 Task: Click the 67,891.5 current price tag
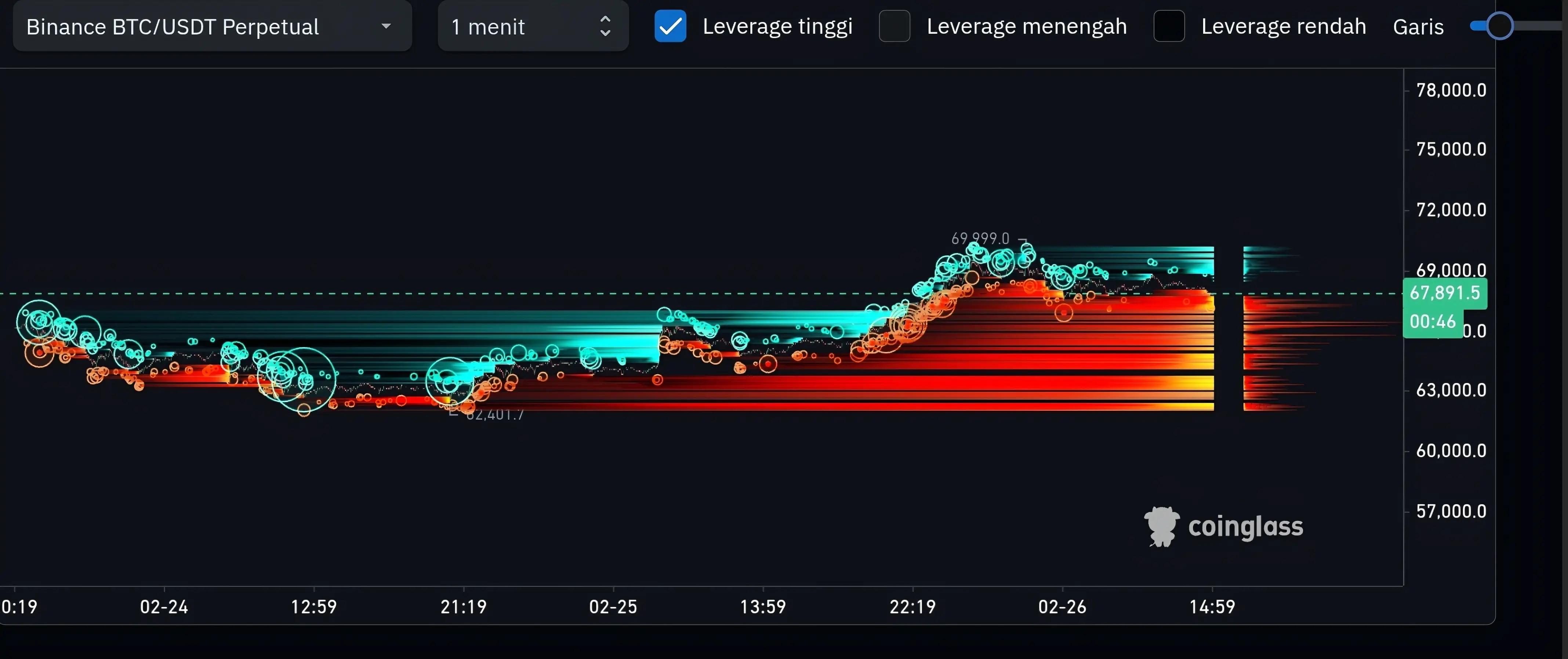[x=1444, y=293]
